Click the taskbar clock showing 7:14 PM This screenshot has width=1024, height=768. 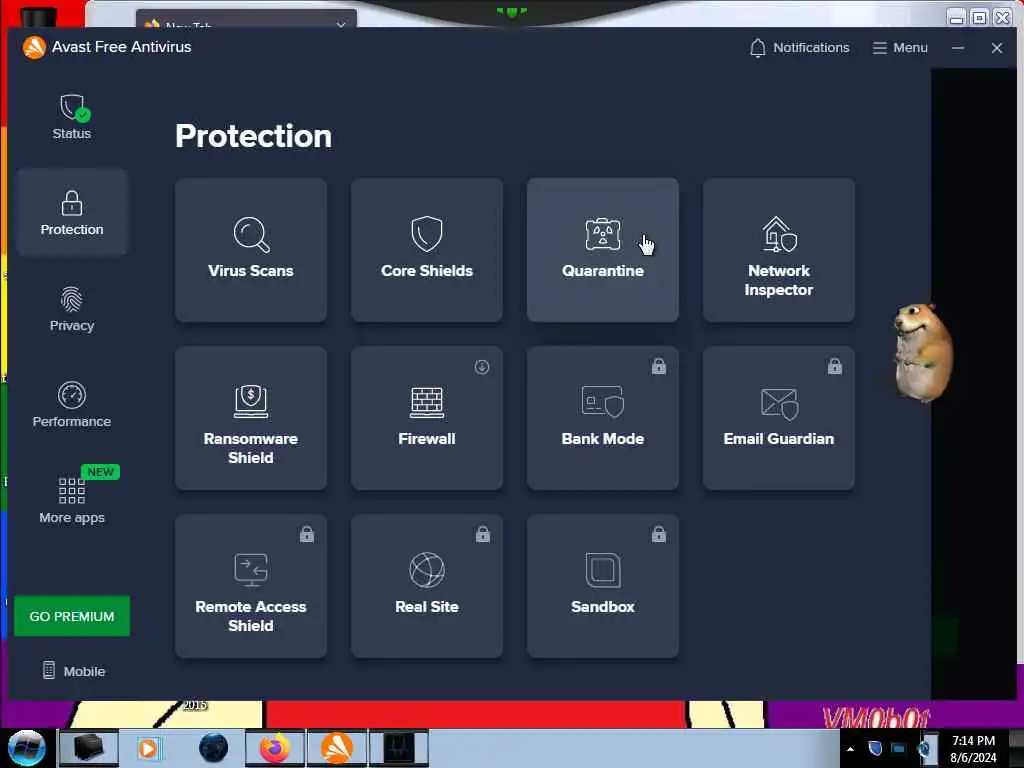pos(973,748)
